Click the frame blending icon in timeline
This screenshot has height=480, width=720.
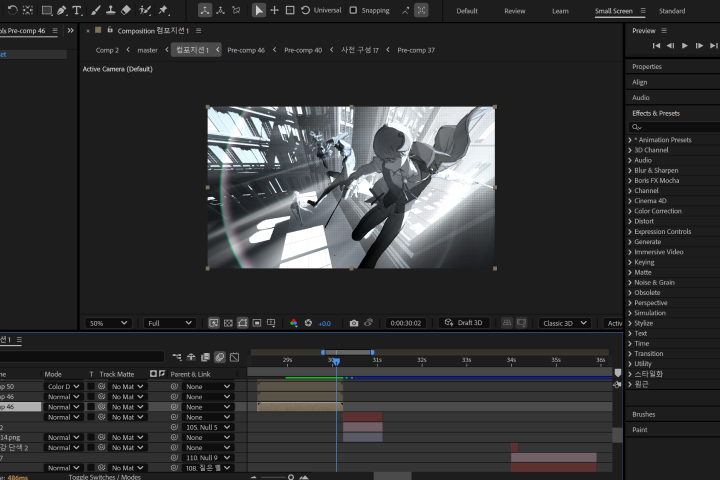tap(206, 357)
